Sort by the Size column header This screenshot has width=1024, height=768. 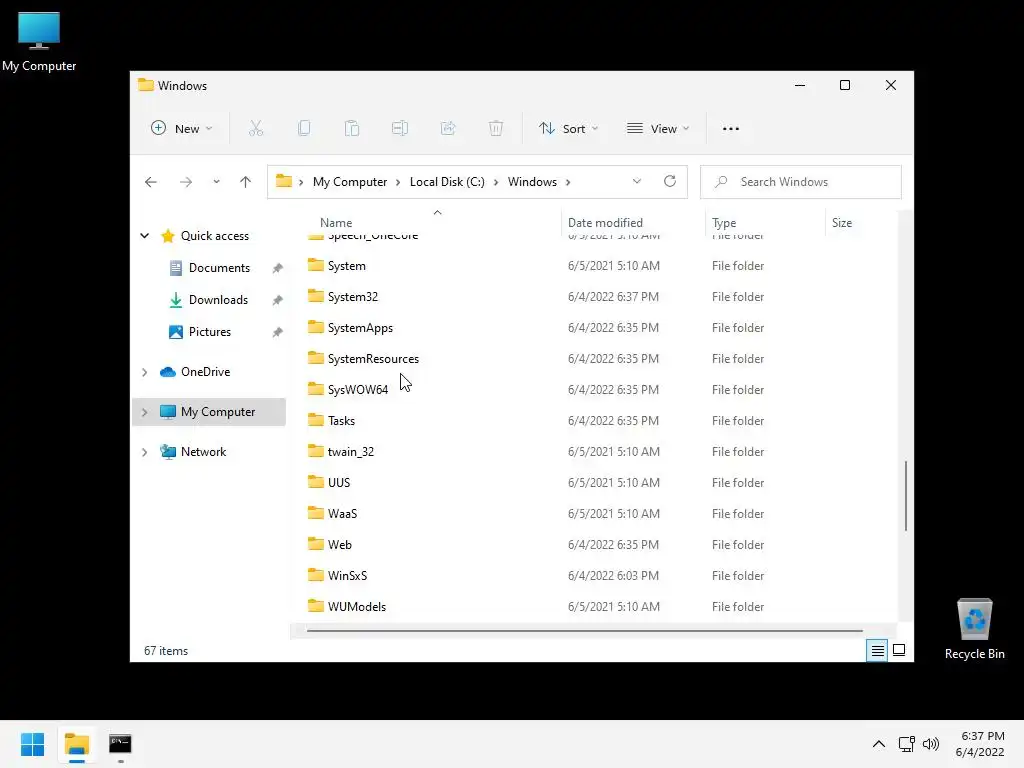(x=842, y=223)
